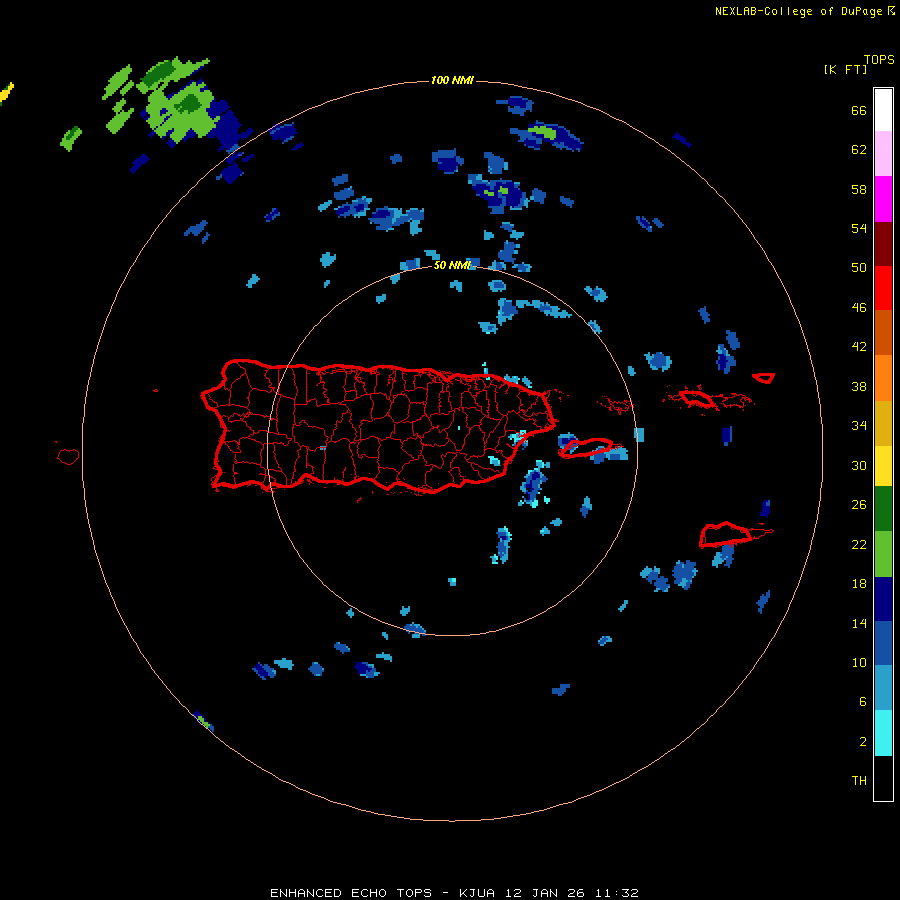Click the legend value 54
The width and height of the screenshot is (900, 900).
[859, 228]
